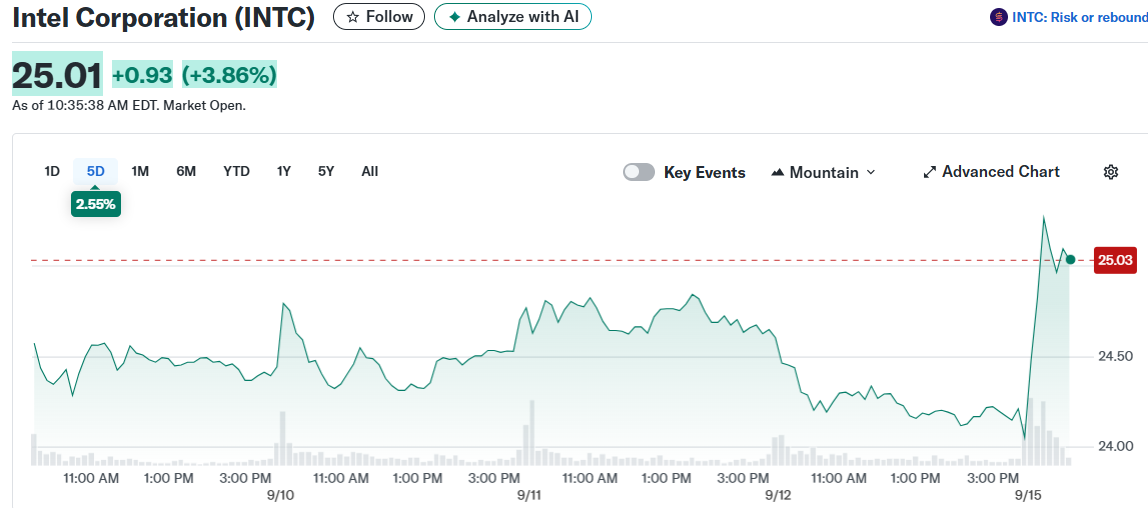
Task: Click the 9/10 date axis label
Action: (280, 496)
